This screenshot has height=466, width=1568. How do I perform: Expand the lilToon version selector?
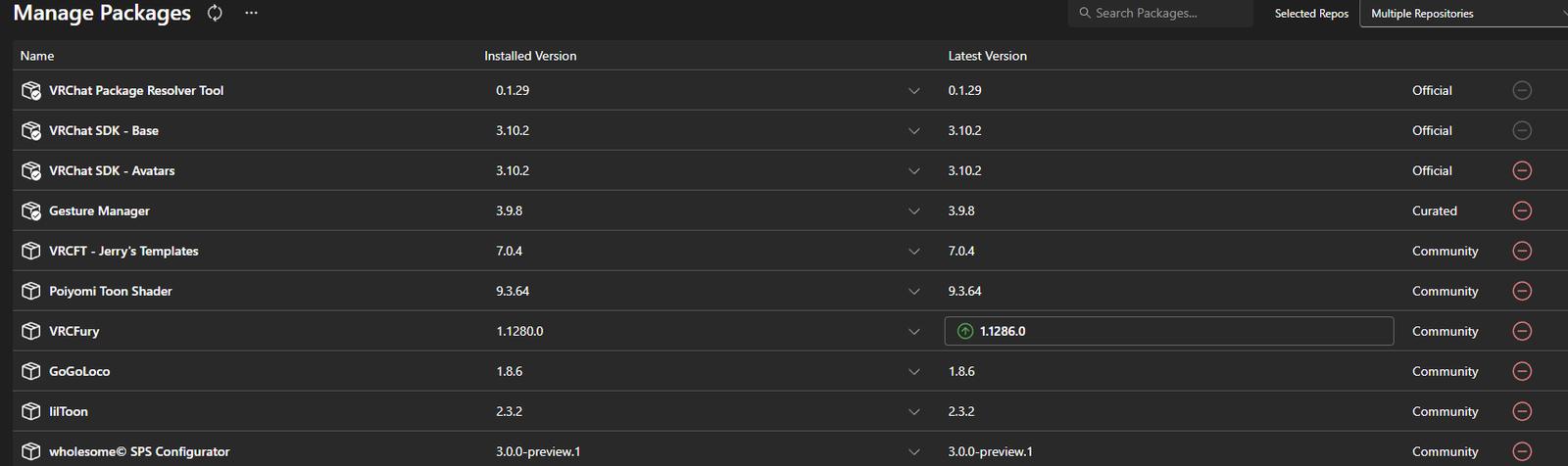pyautogui.click(x=913, y=411)
